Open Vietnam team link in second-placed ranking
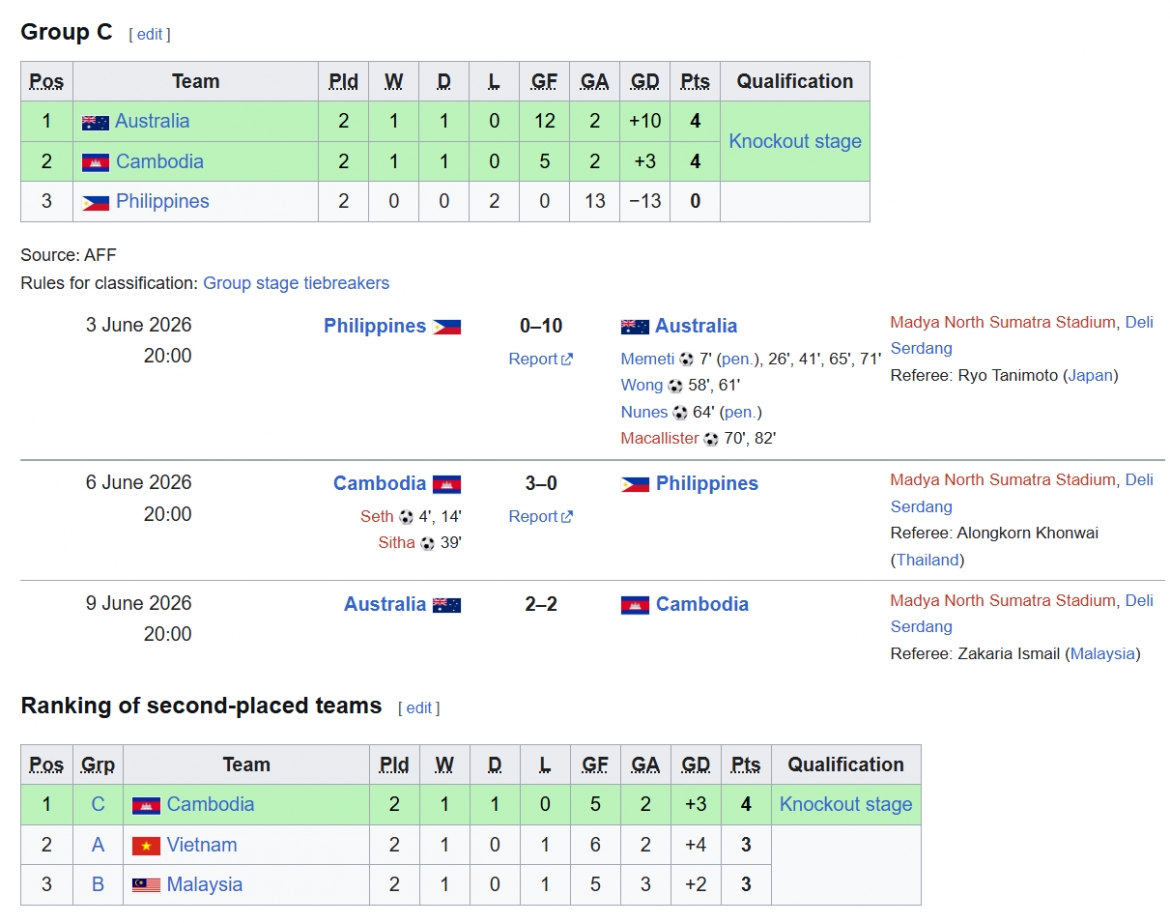The width and height of the screenshot is (1170, 923). [201, 845]
